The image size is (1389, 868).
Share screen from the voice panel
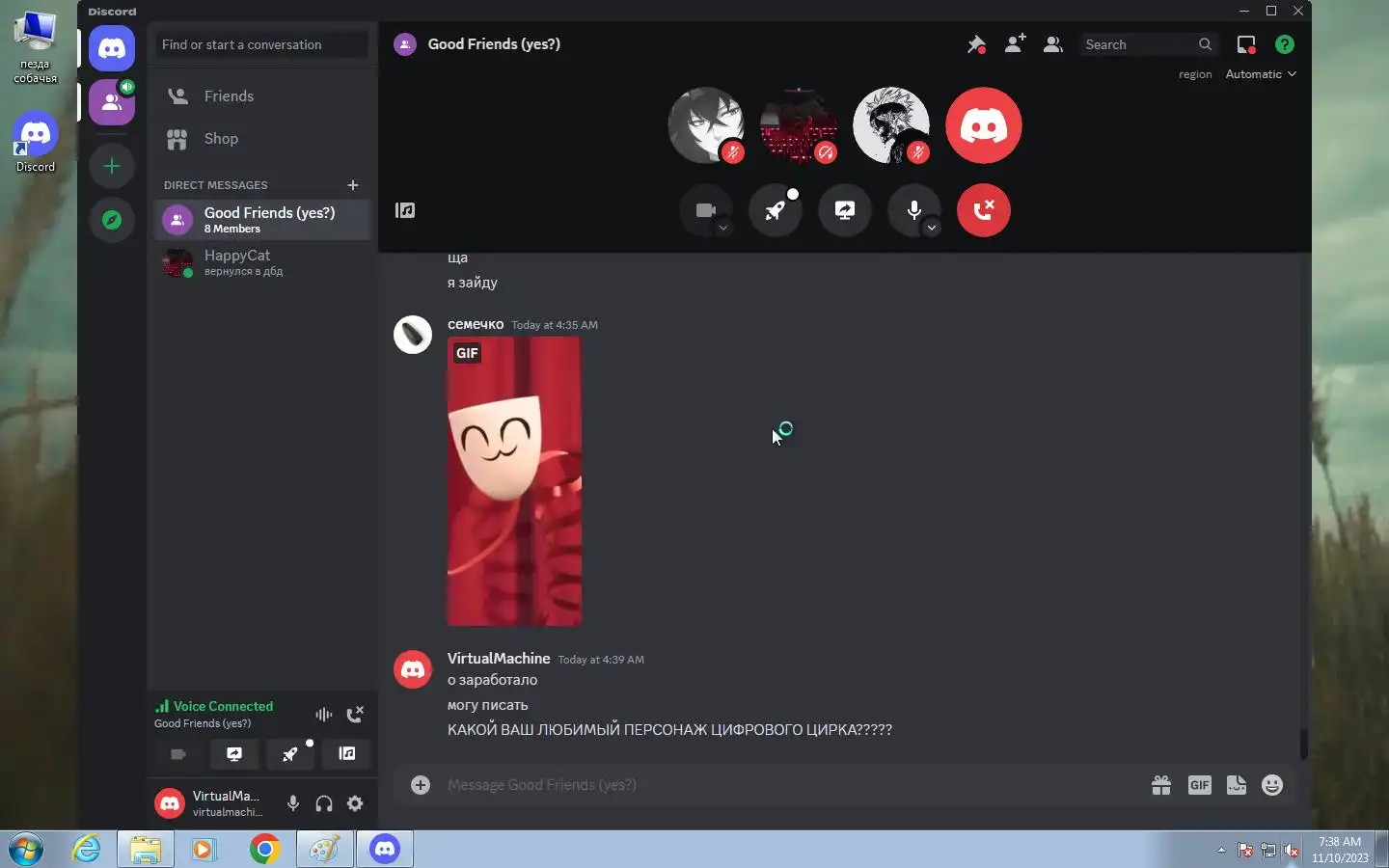click(234, 754)
